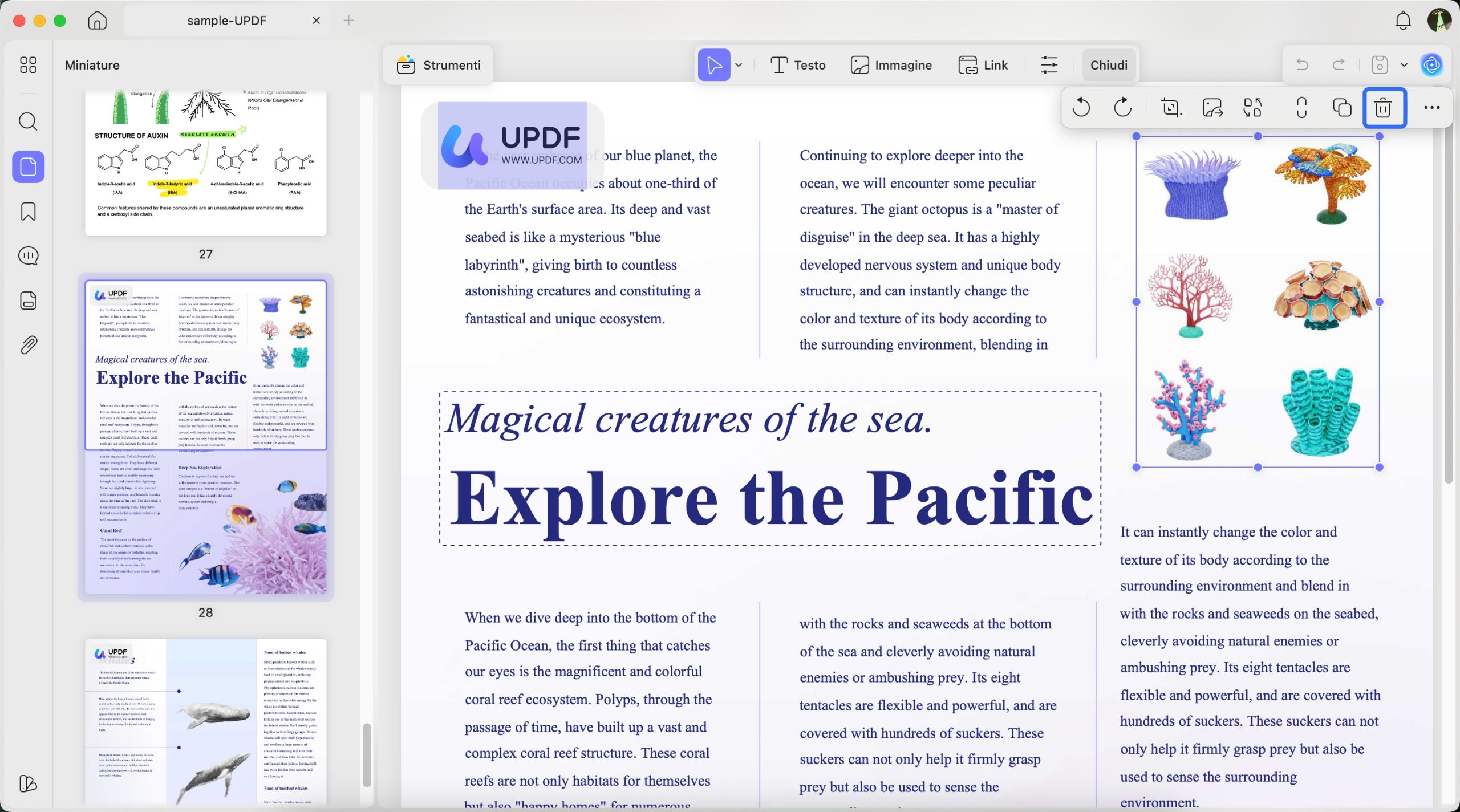
Task: Select page 27 thumbnail
Action: [x=205, y=163]
